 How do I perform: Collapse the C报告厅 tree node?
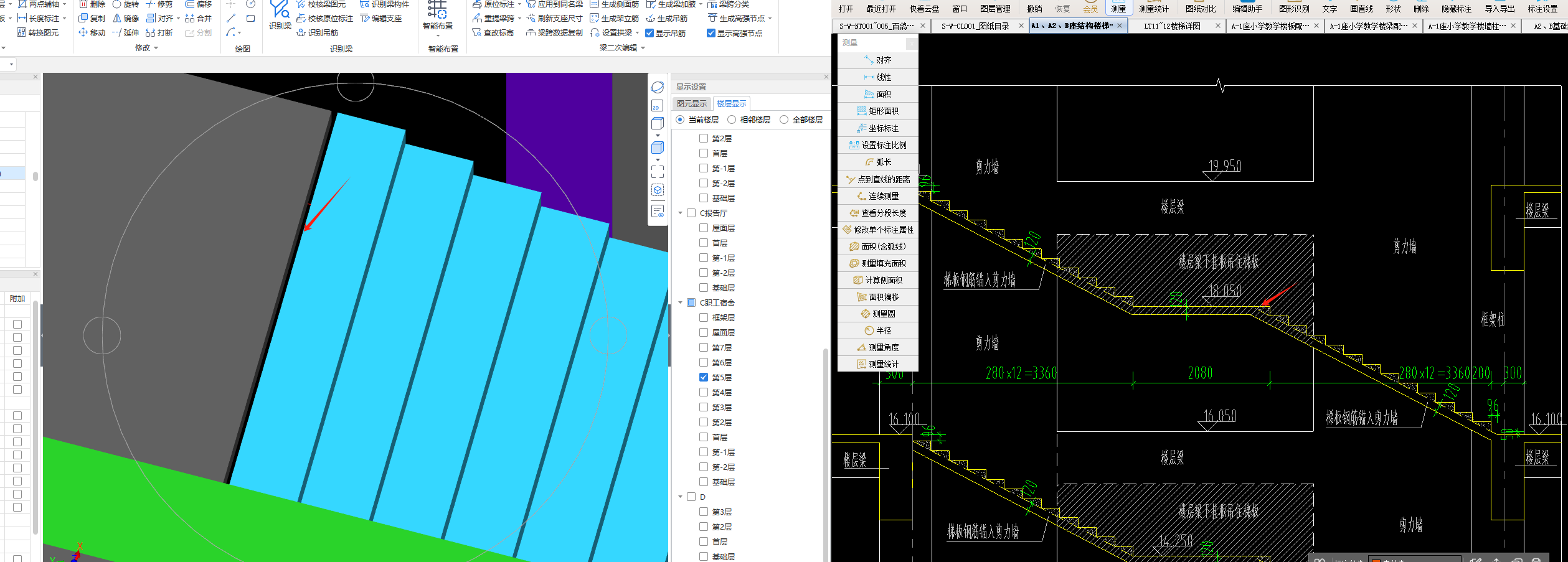click(x=680, y=213)
